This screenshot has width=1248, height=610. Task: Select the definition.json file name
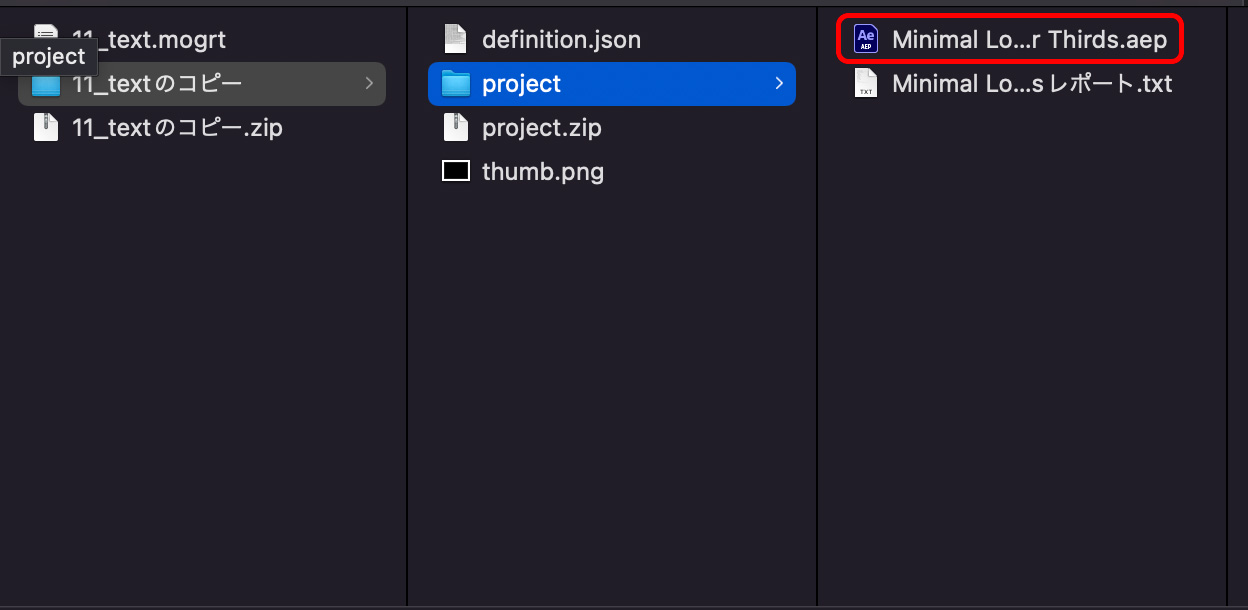pos(561,40)
